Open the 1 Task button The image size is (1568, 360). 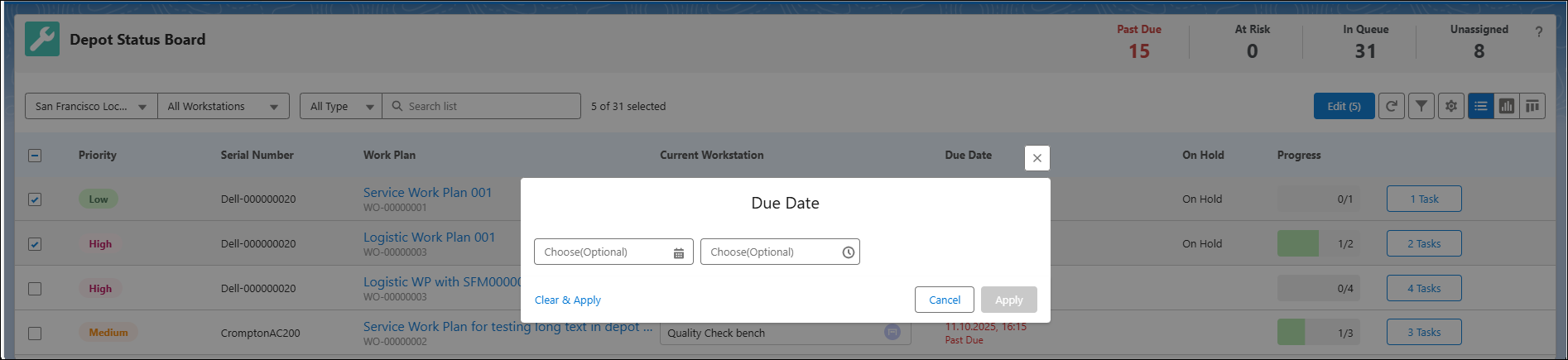[x=1424, y=199]
